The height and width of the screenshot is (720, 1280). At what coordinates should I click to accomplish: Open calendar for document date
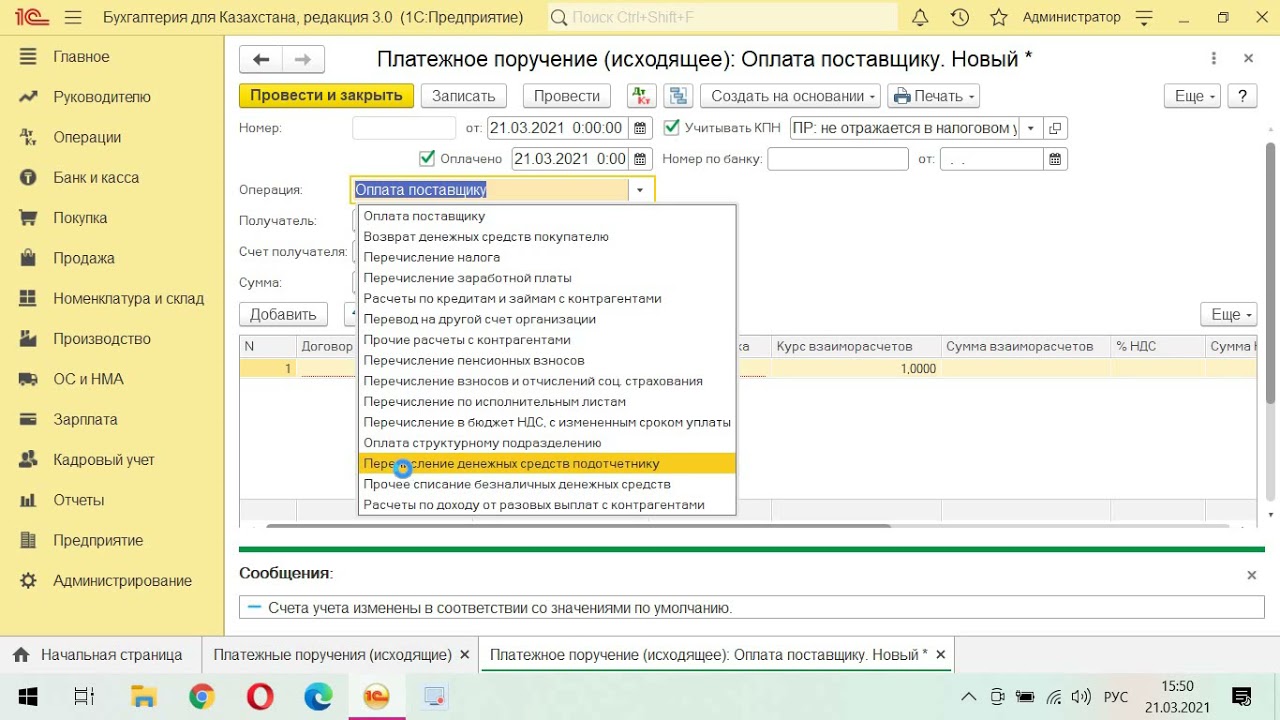[x=641, y=128]
